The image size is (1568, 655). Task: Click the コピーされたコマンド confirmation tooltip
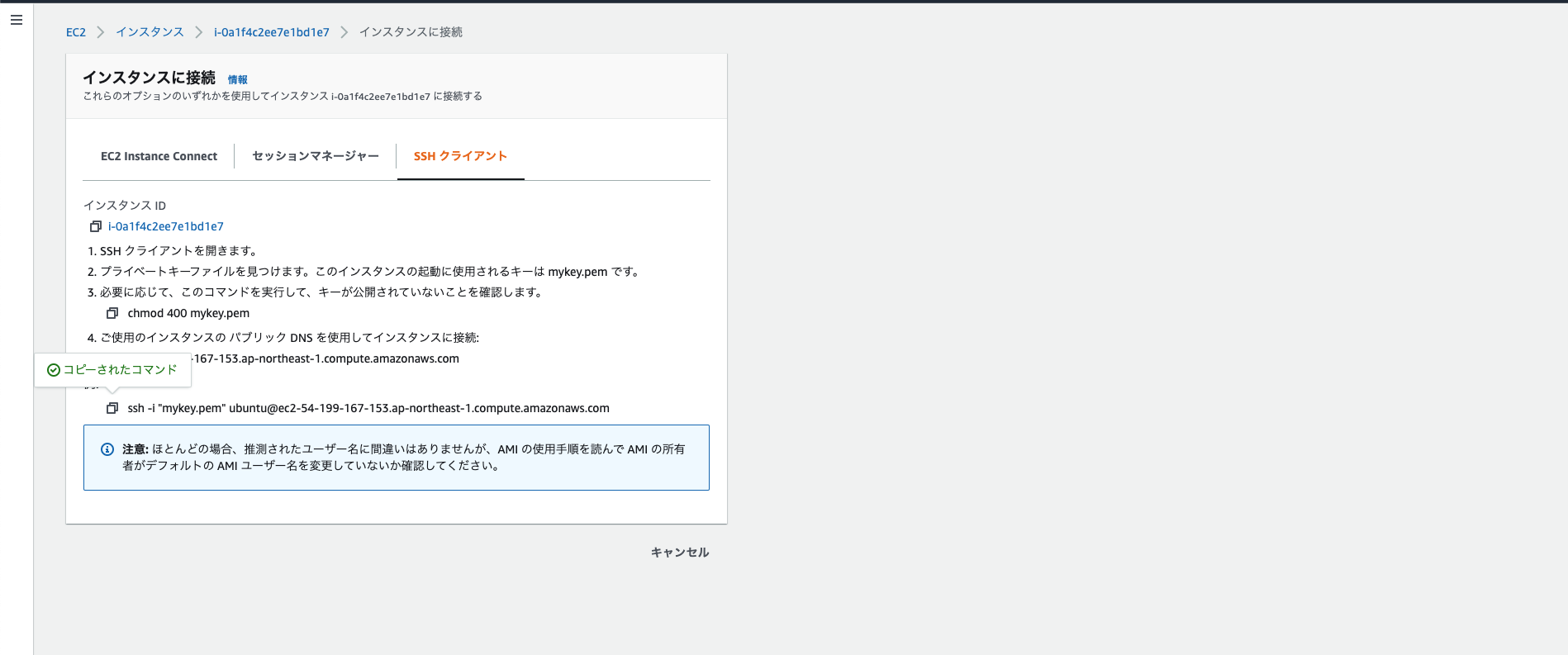coord(112,370)
